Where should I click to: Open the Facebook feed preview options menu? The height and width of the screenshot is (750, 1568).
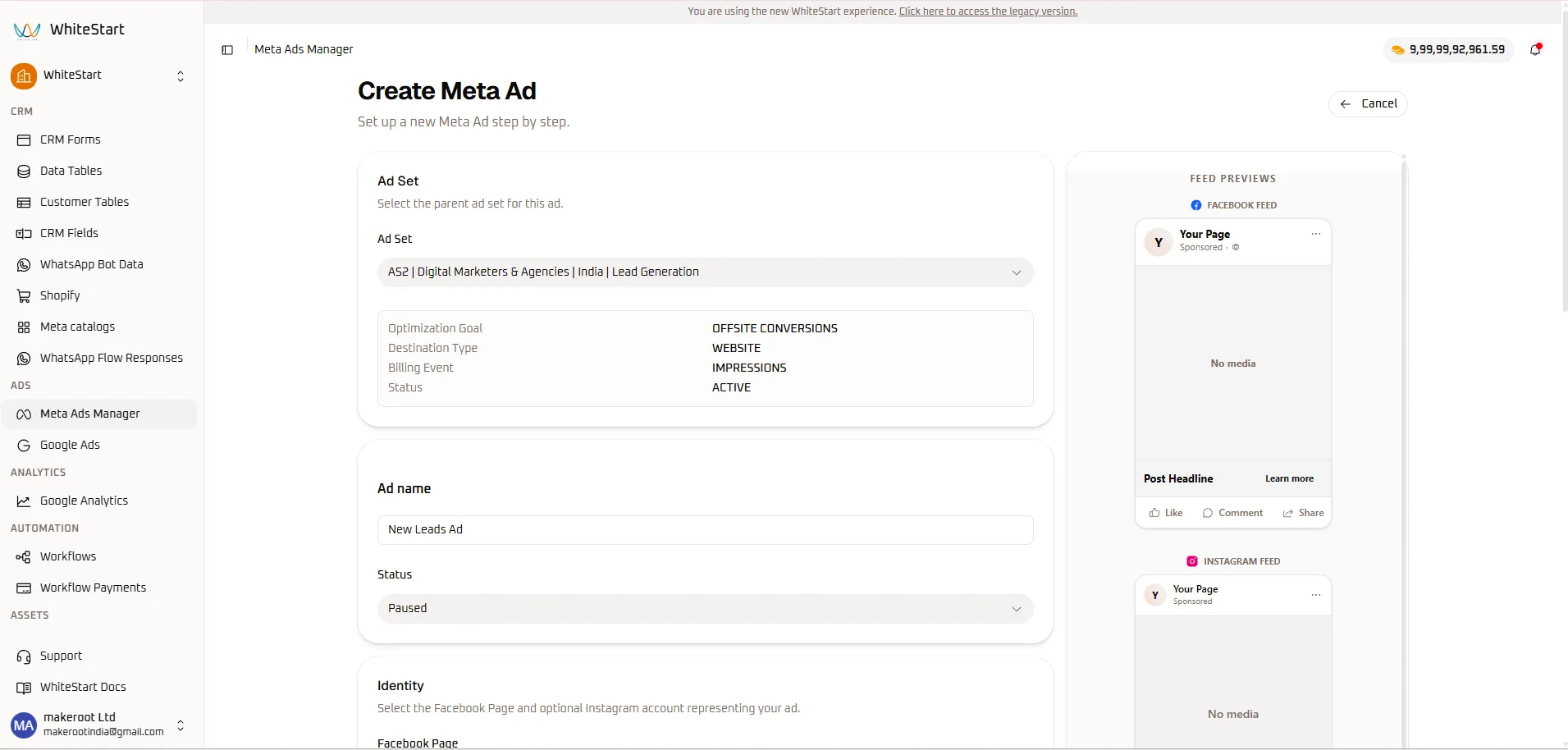pos(1316,234)
